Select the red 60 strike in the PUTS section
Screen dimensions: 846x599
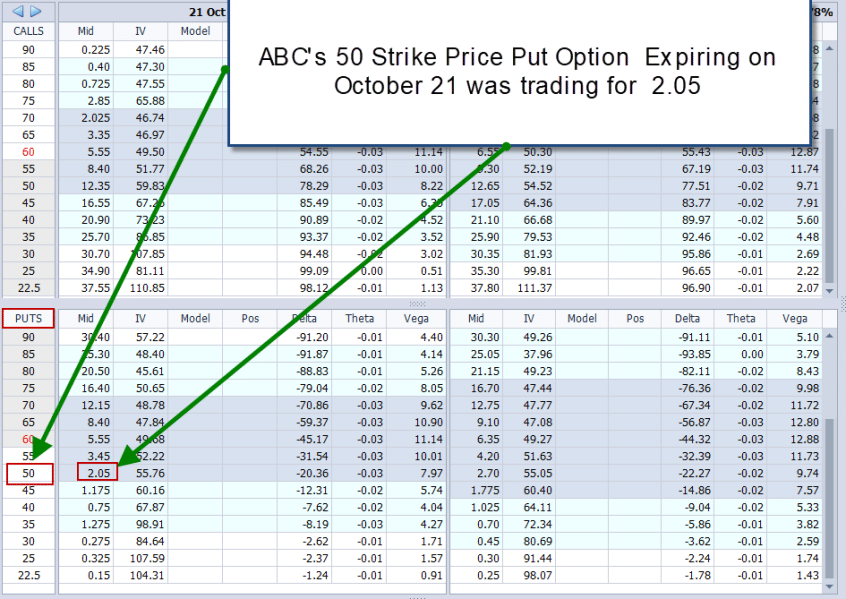[x=27, y=438]
